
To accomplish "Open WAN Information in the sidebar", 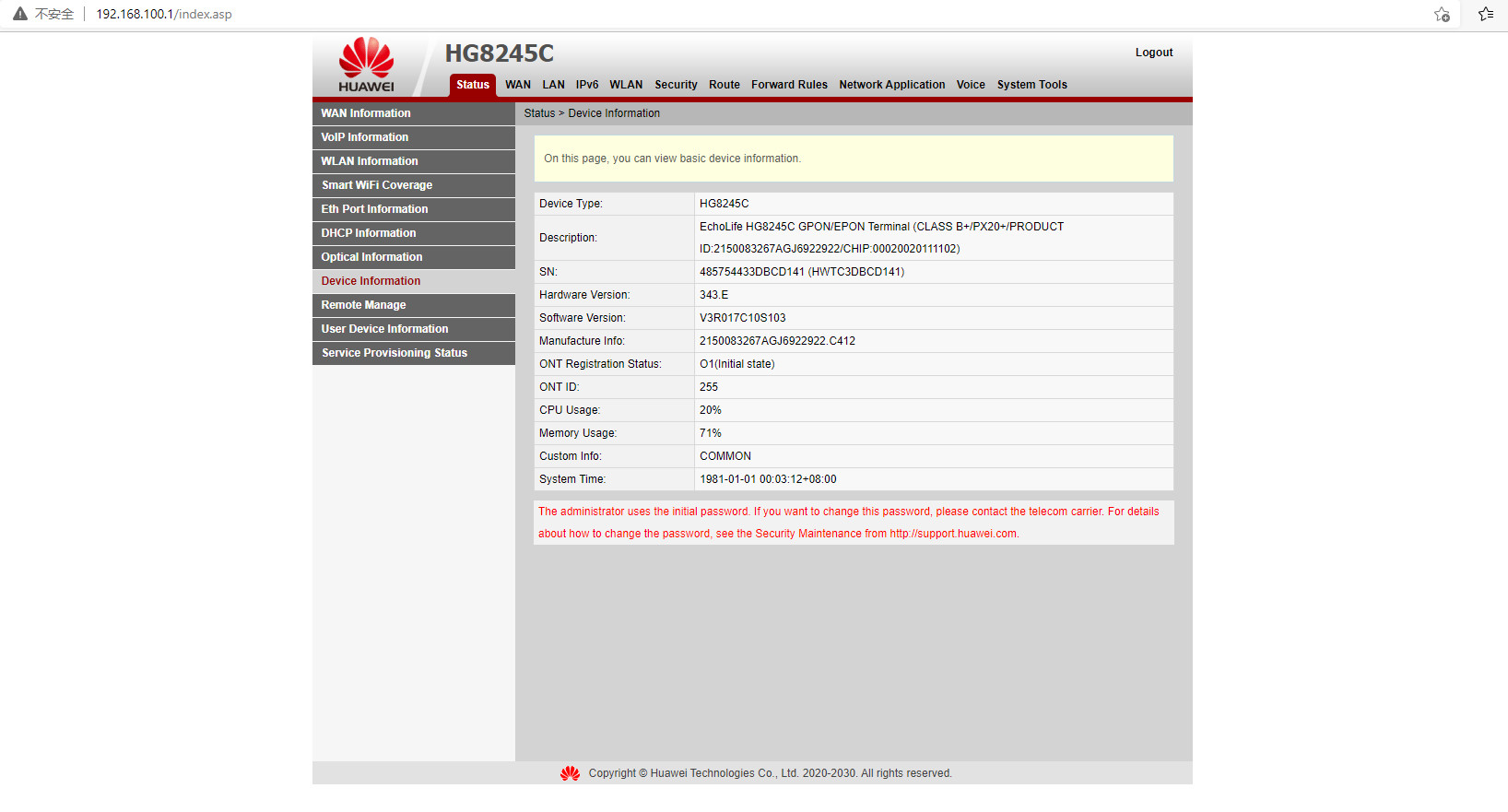I will [366, 113].
